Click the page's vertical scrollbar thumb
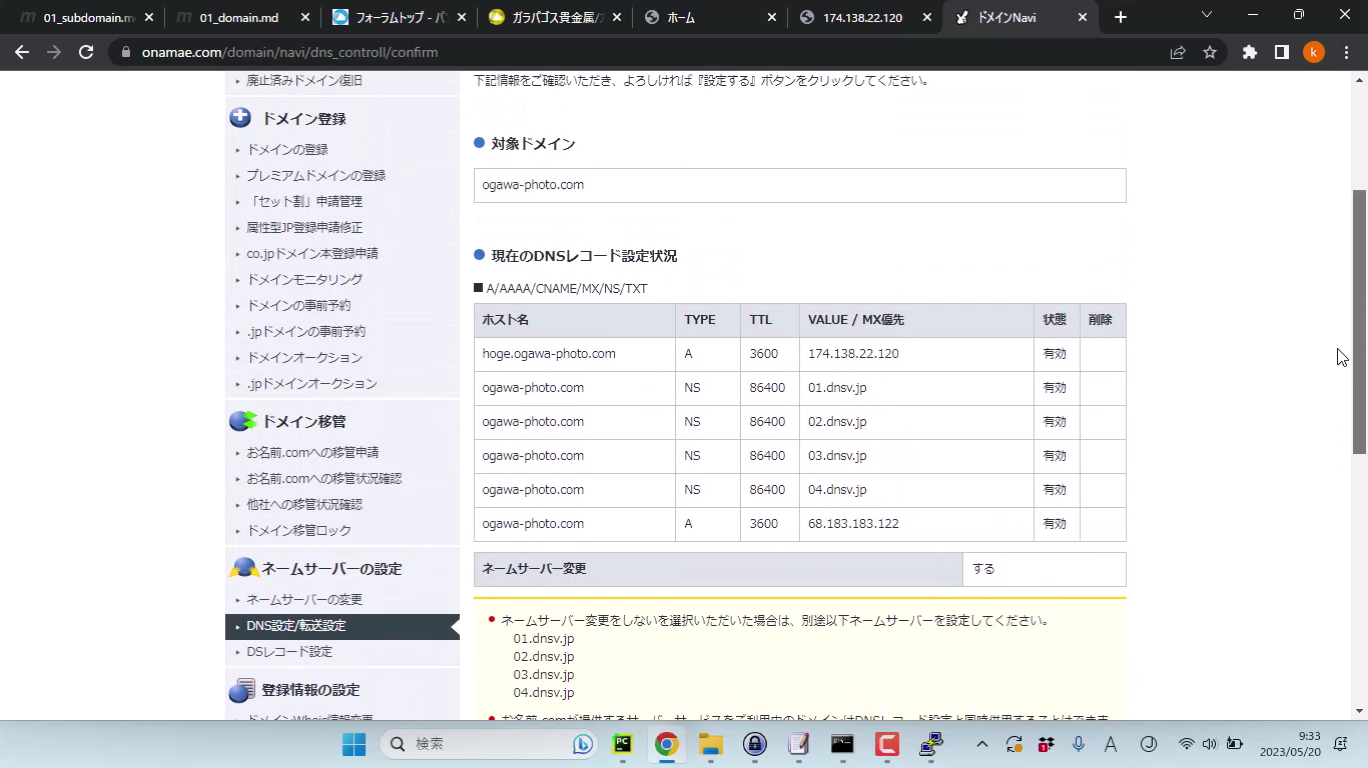 tap(1359, 320)
